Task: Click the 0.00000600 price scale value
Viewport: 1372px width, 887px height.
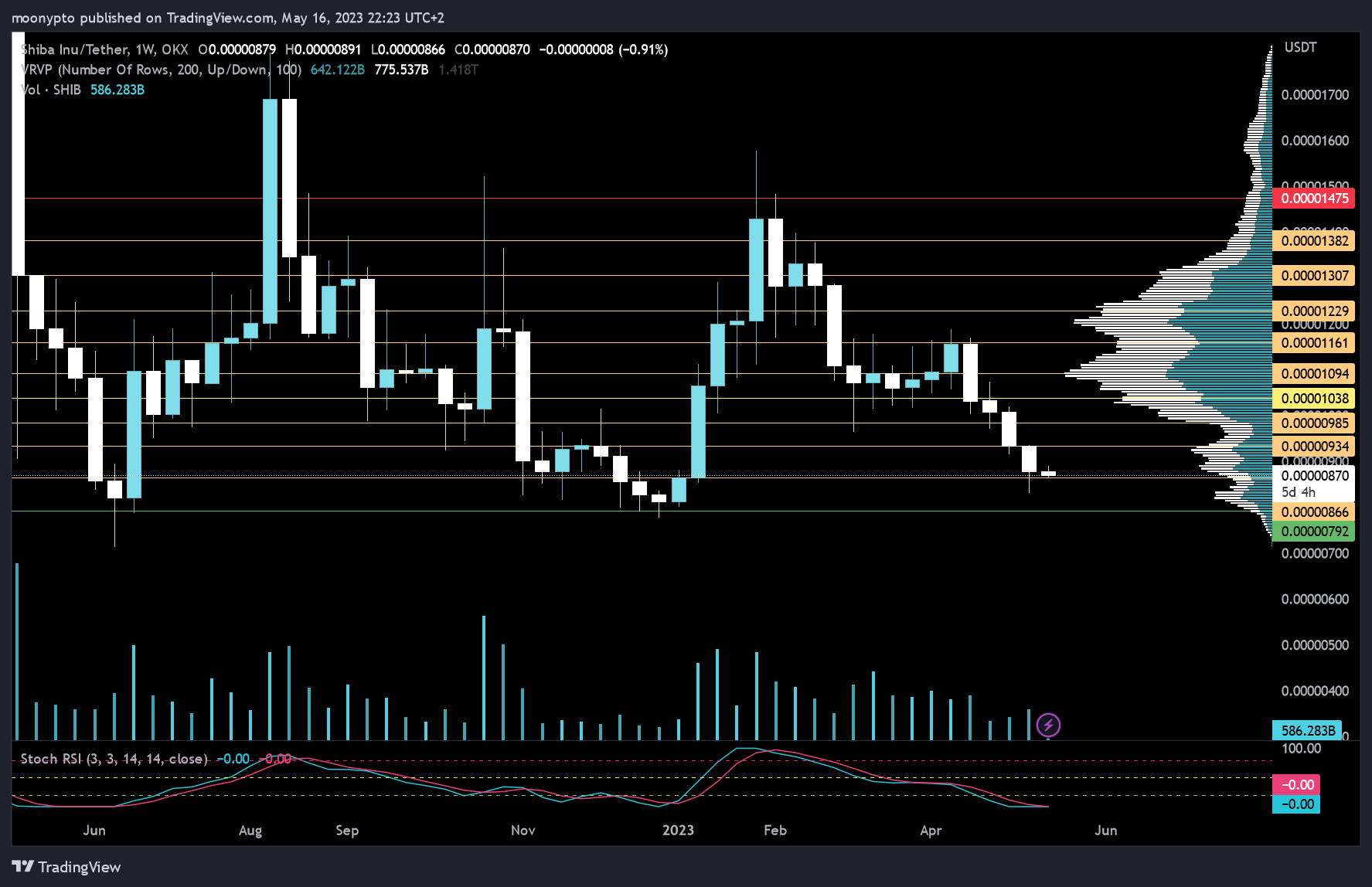Action: point(1315,600)
